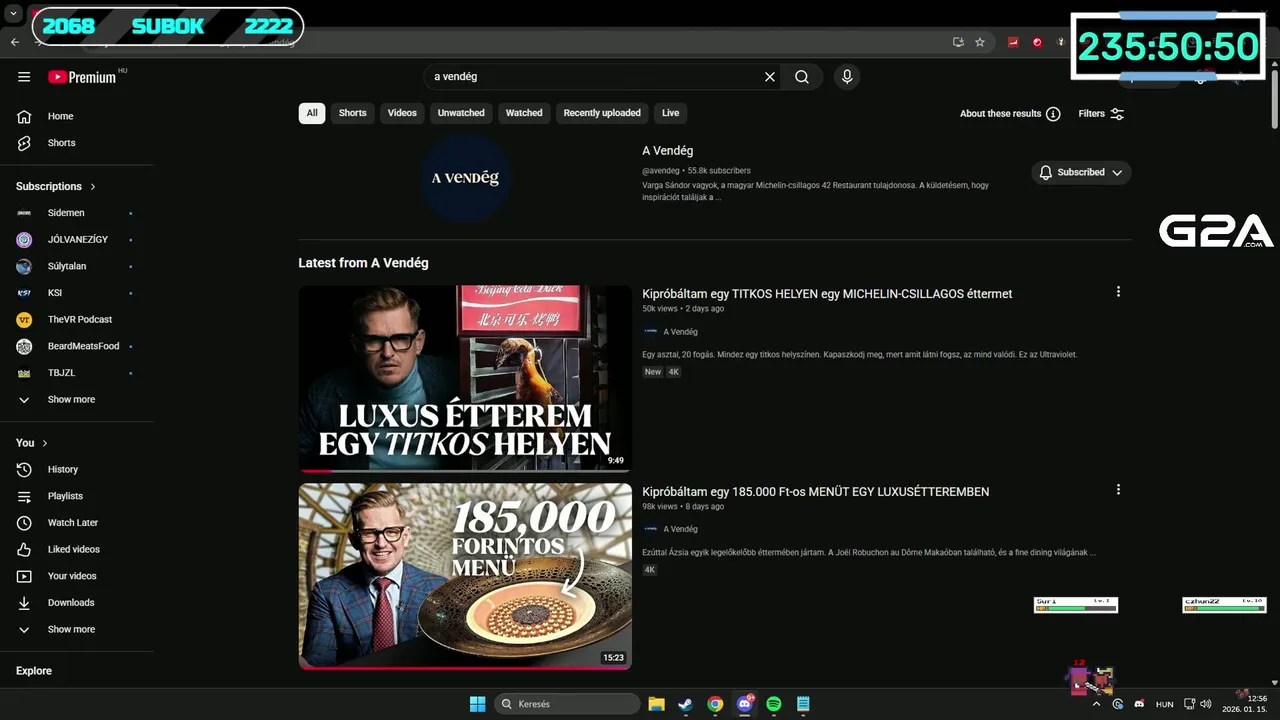Image resolution: width=1280 pixels, height=720 pixels.
Task: Play the 185,000 FORINTOS MENÜ thumbnail video
Action: pyautogui.click(x=465, y=576)
